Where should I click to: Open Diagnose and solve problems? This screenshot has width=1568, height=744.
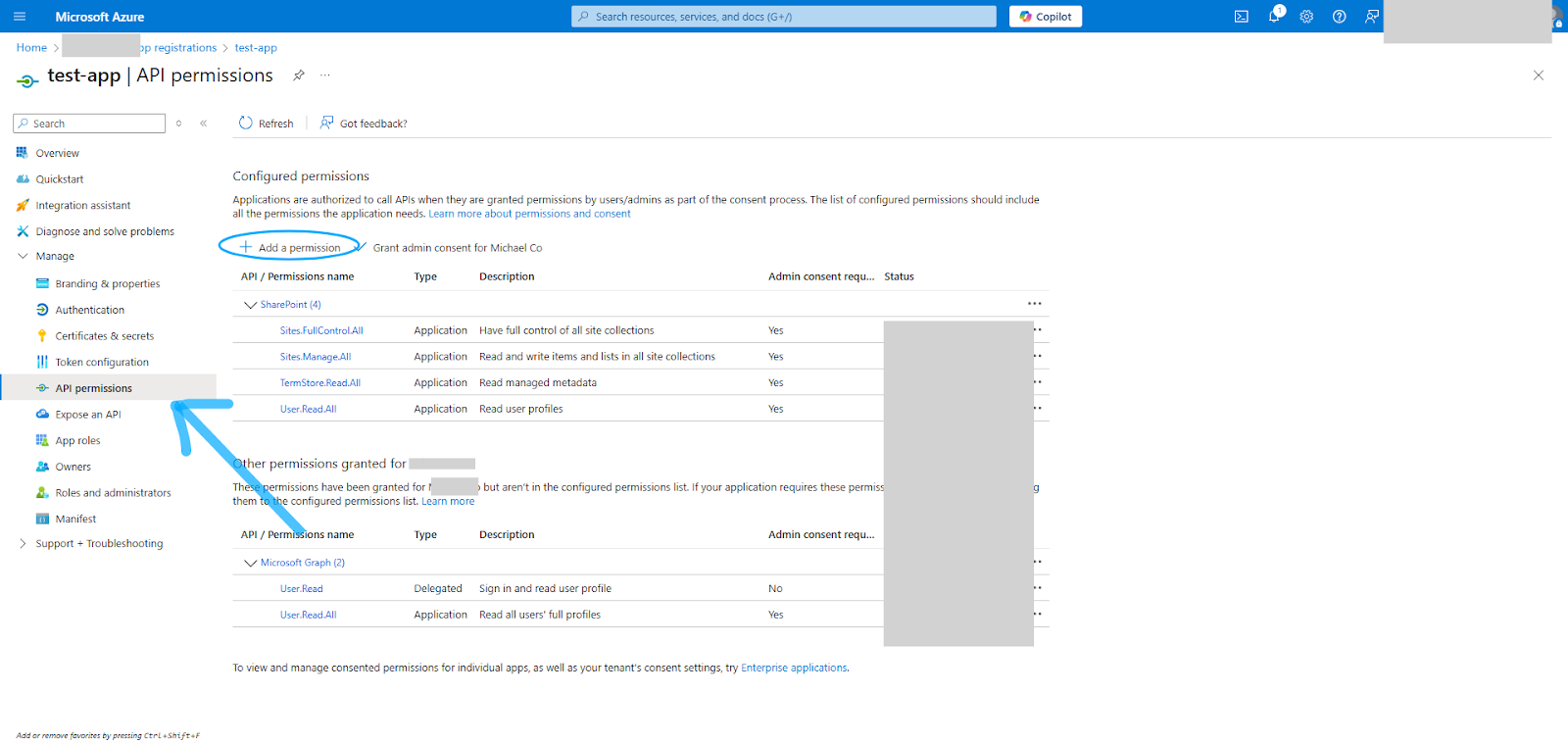click(105, 232)
